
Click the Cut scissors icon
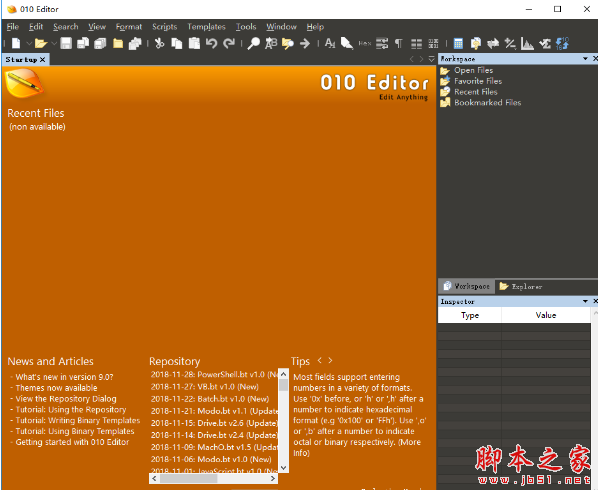pyautogui.click(x=159, y=43)
